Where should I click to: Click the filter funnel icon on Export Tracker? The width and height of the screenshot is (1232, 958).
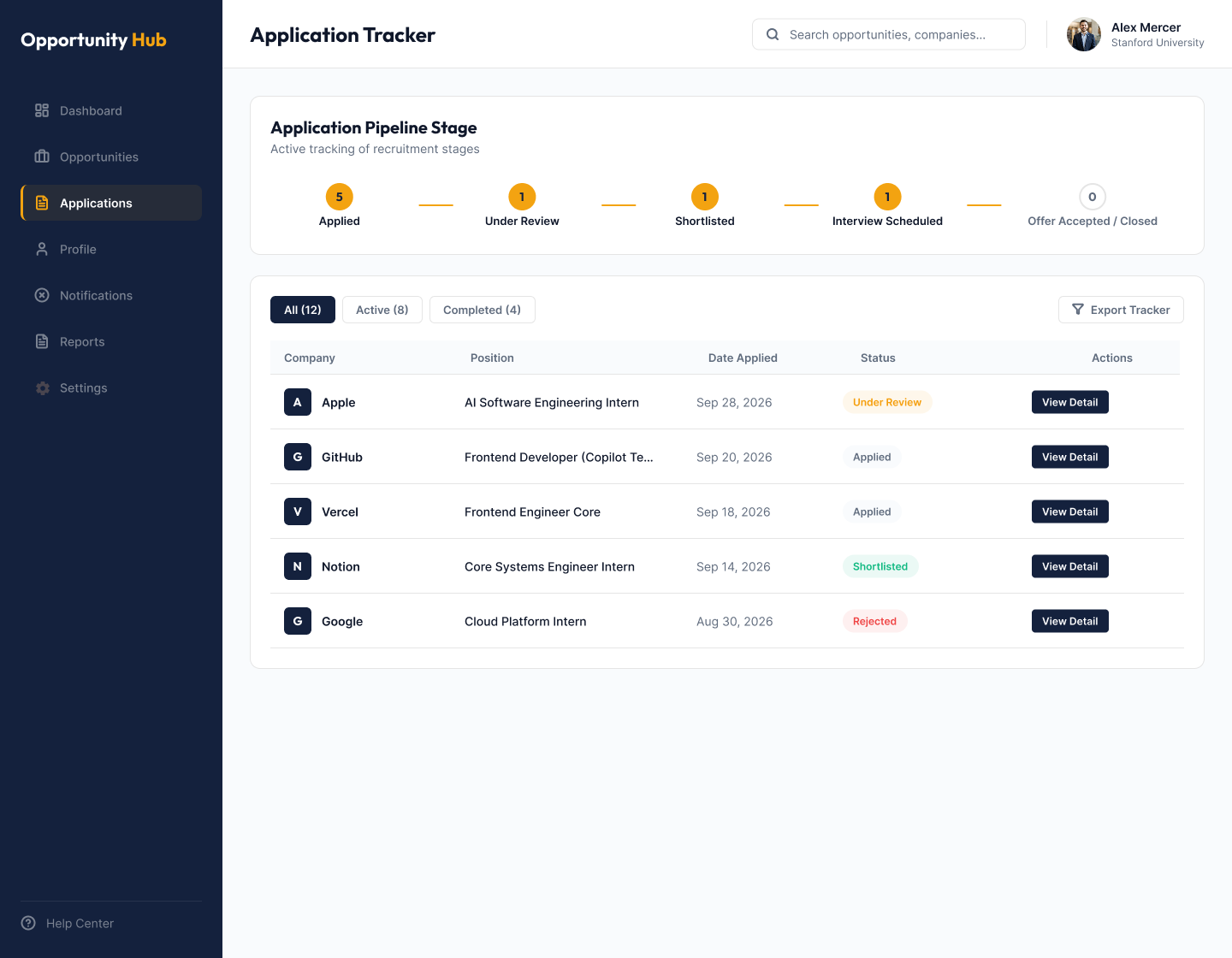[1078, 310]
